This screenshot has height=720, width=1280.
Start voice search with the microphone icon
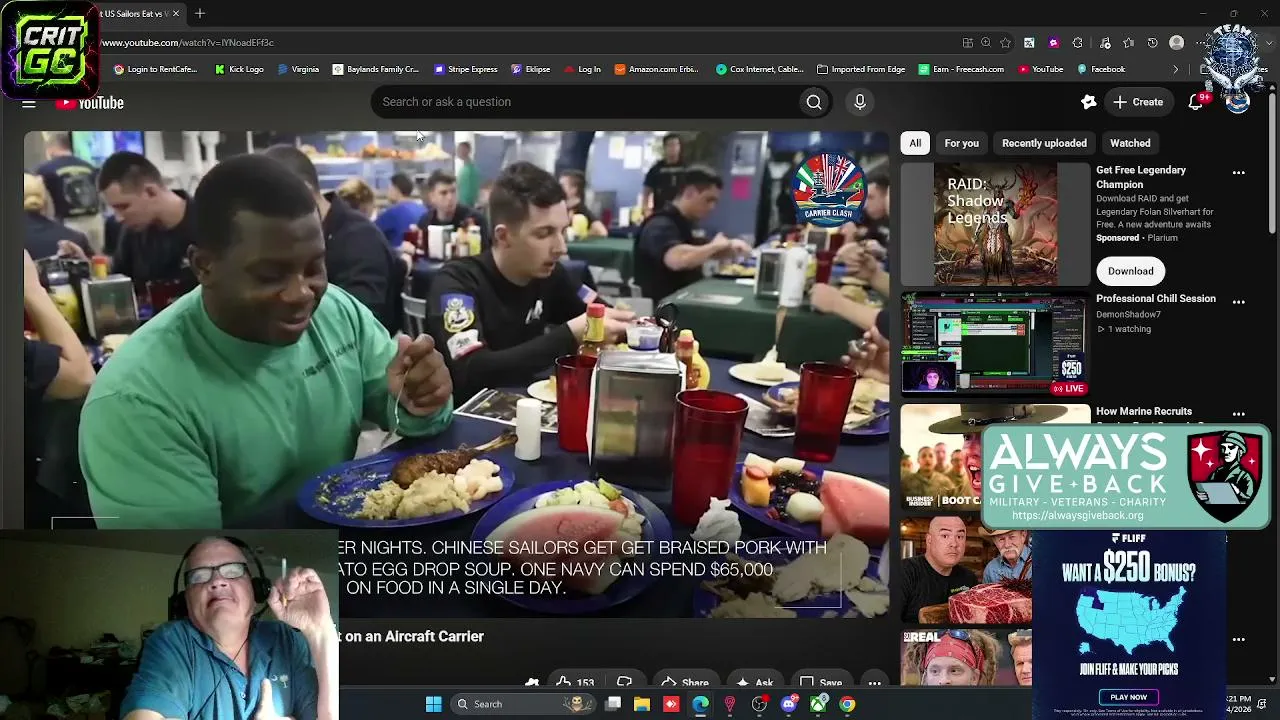pos(860,102)
